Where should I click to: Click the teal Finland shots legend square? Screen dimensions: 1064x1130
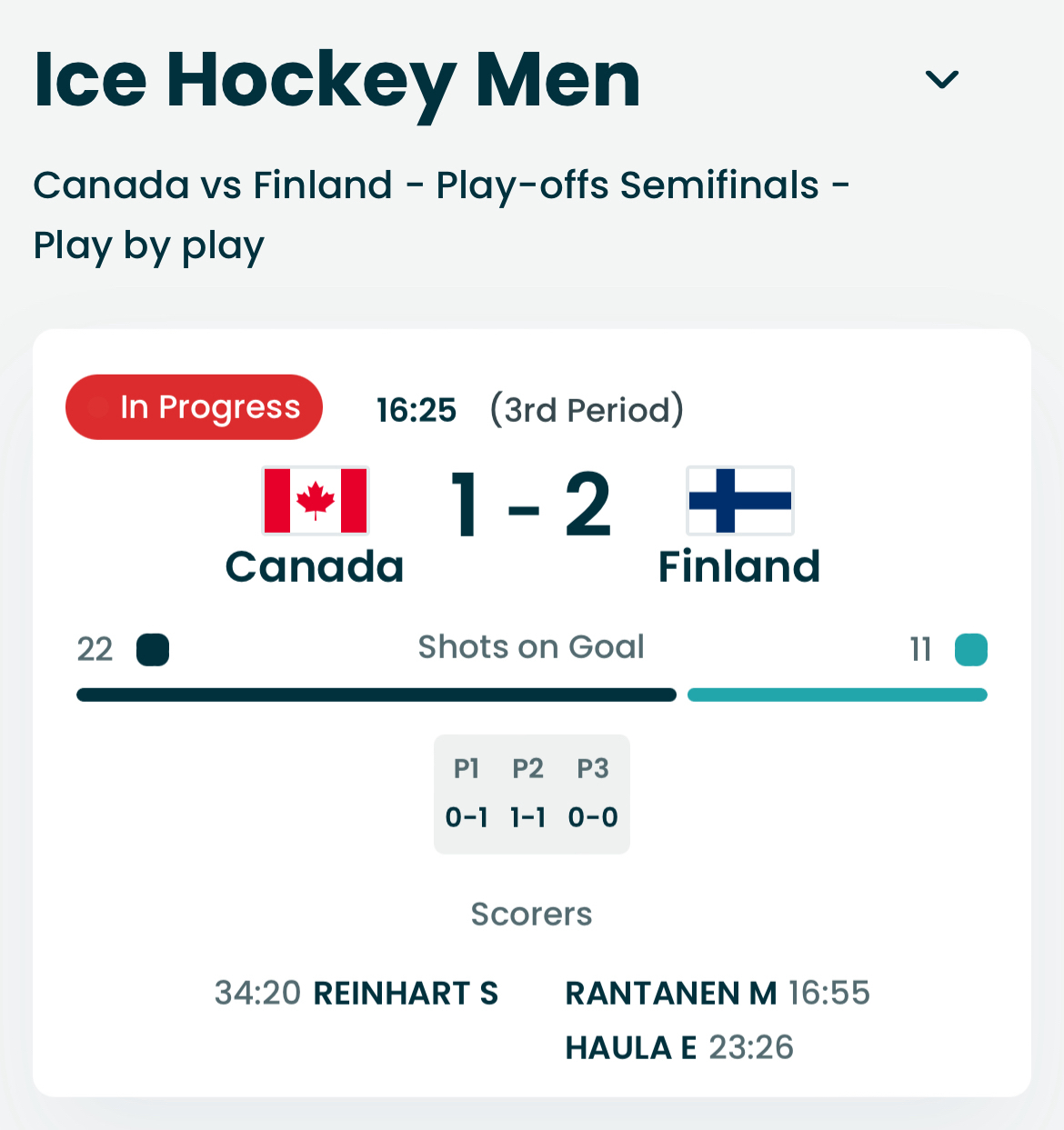[x=970, y=650]
